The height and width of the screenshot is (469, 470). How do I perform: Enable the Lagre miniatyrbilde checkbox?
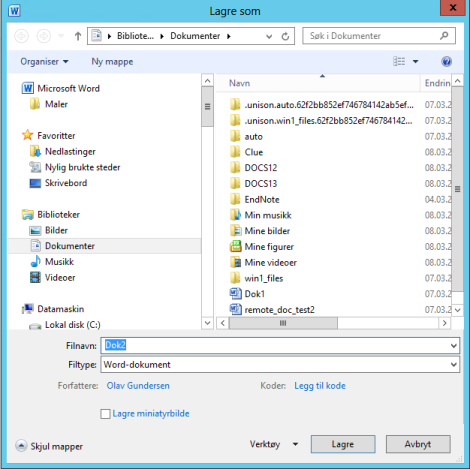point(105,414)
